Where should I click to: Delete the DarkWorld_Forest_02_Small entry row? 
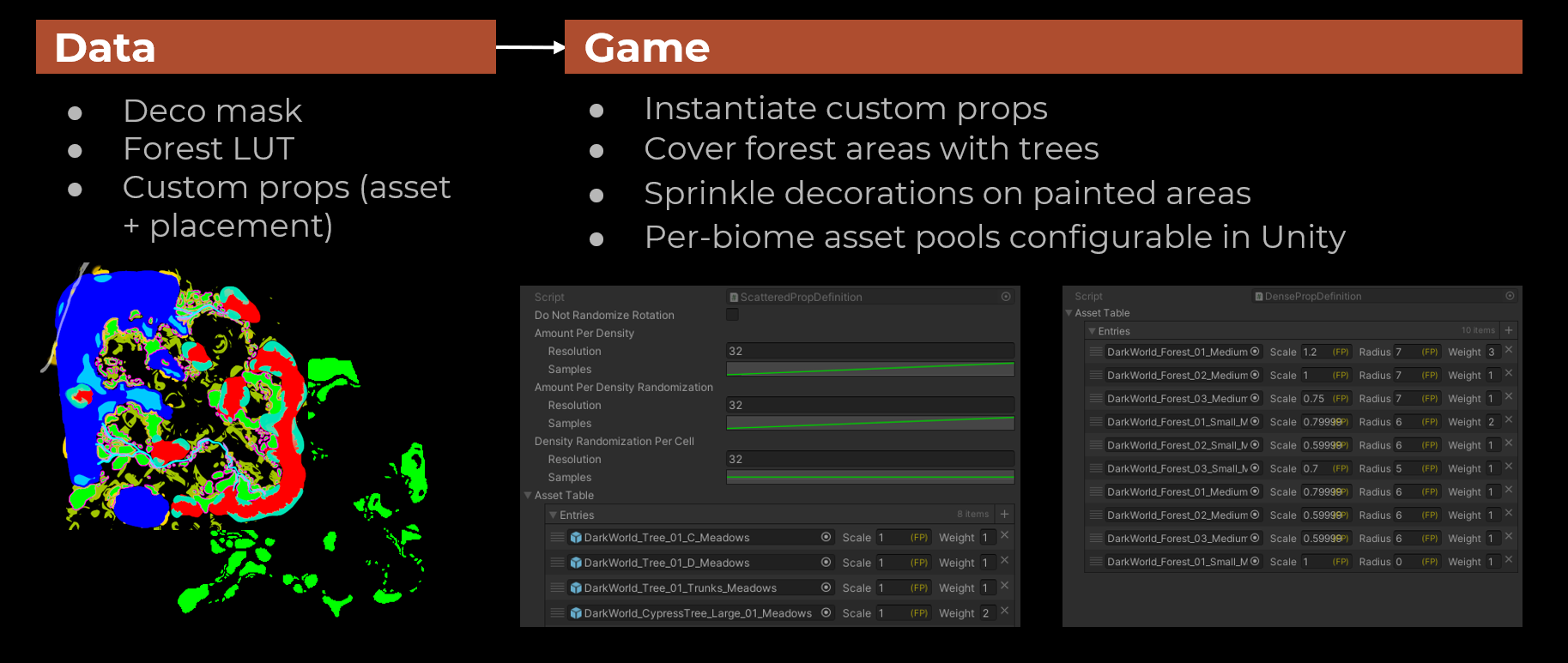1509,443
